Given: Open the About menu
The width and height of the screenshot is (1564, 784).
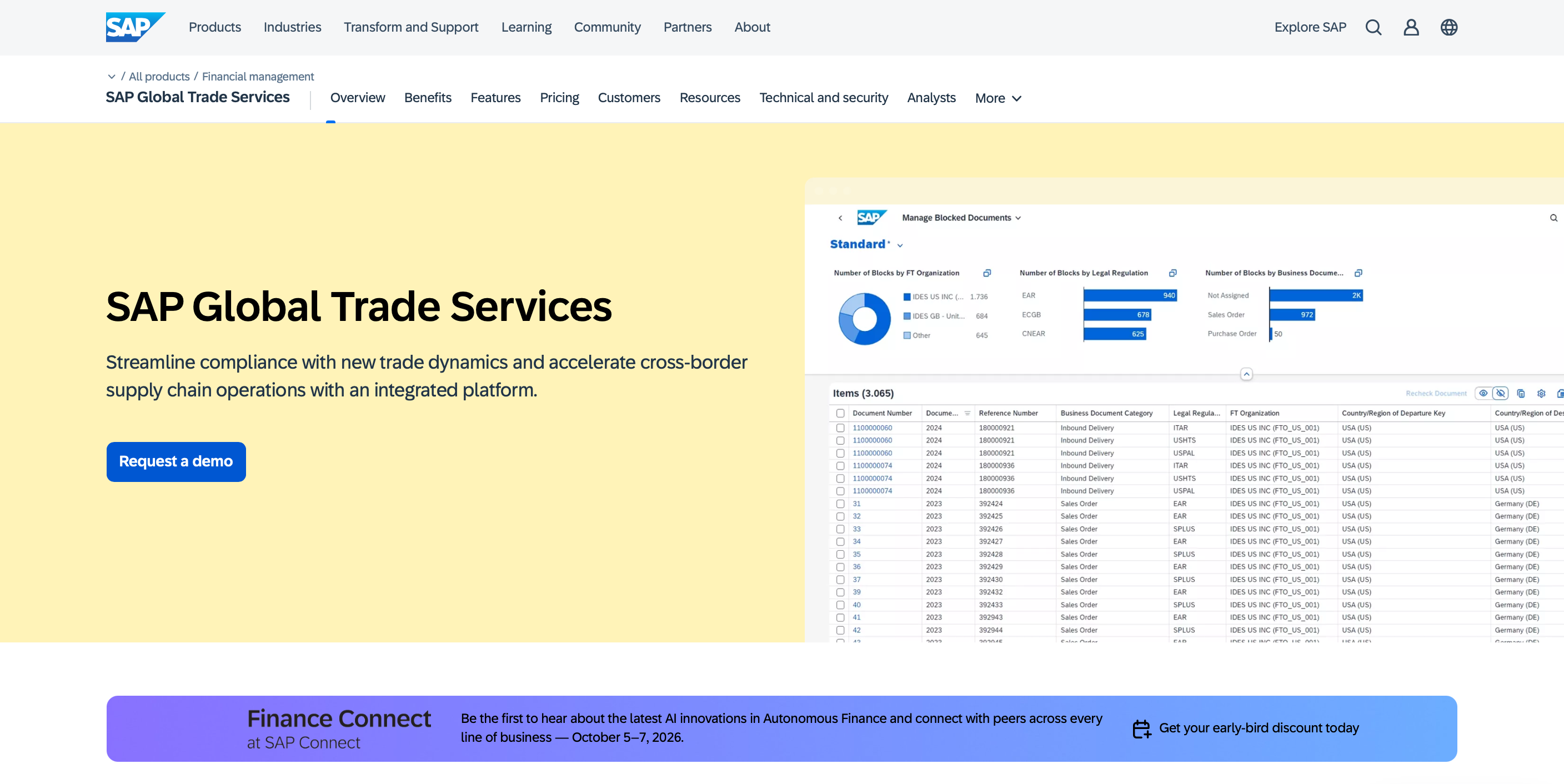Looking at the screenshot, I should 752,27.
